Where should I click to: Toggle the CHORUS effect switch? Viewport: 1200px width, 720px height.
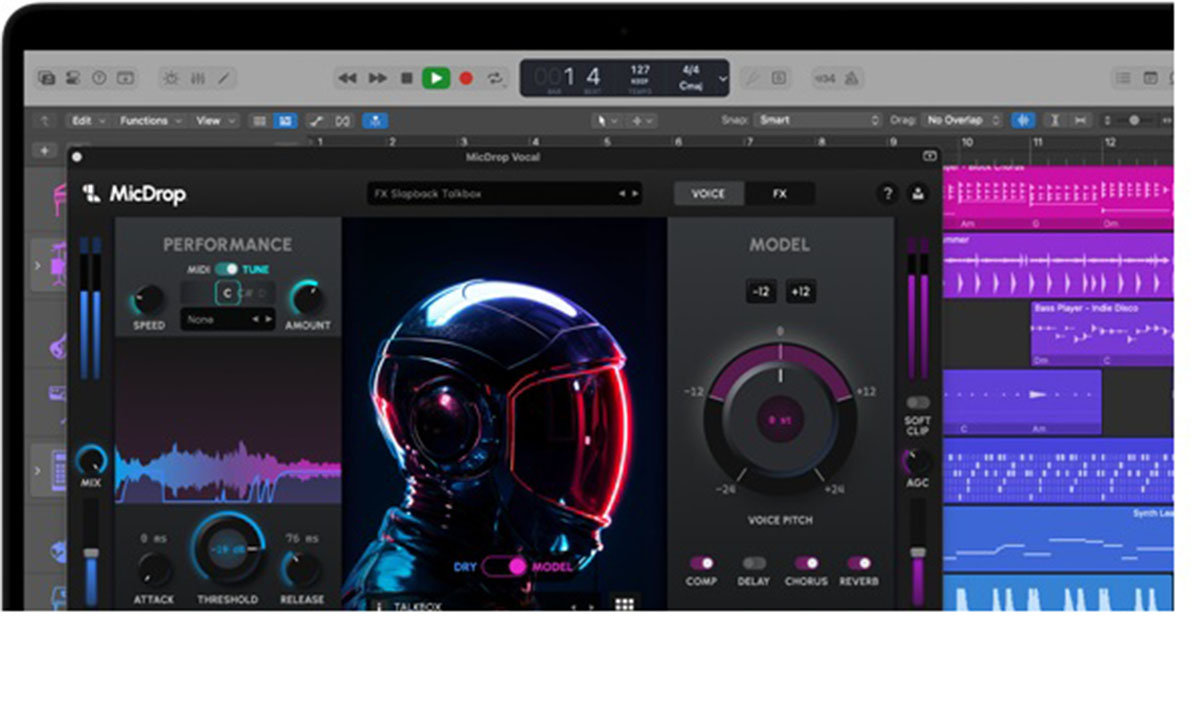[806, 564]
